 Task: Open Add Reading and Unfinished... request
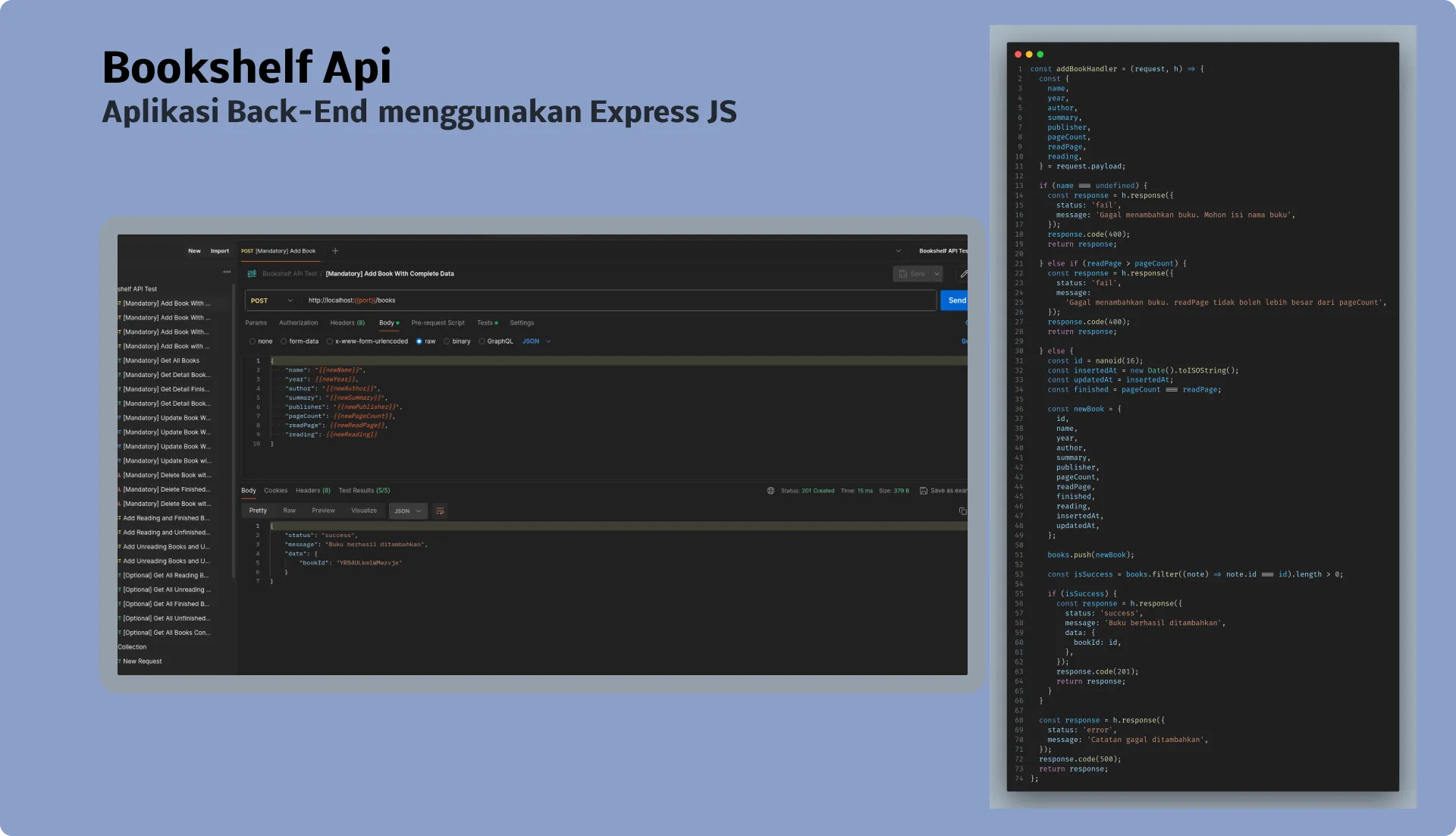pos(166,533)
